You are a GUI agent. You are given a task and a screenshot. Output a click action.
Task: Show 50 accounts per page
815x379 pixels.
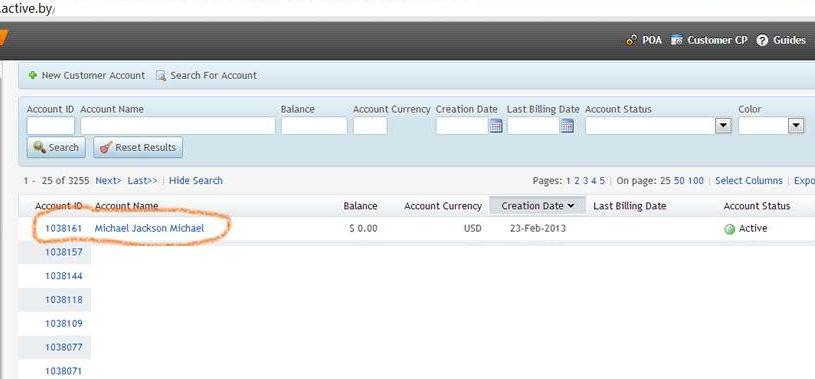click(679, 181)
